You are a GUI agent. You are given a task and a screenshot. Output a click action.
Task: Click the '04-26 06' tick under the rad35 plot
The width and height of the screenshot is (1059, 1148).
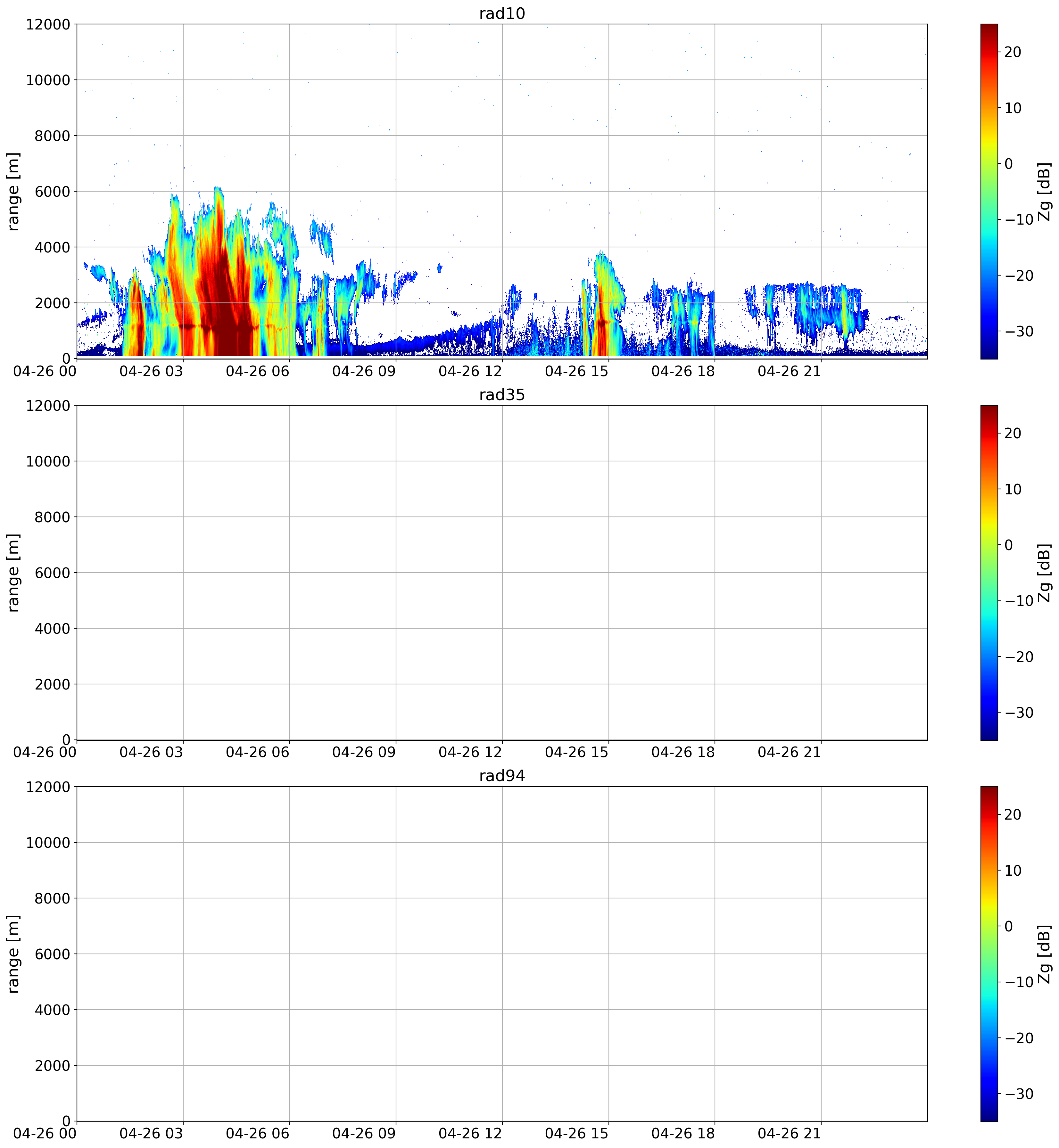pos(258,752)
